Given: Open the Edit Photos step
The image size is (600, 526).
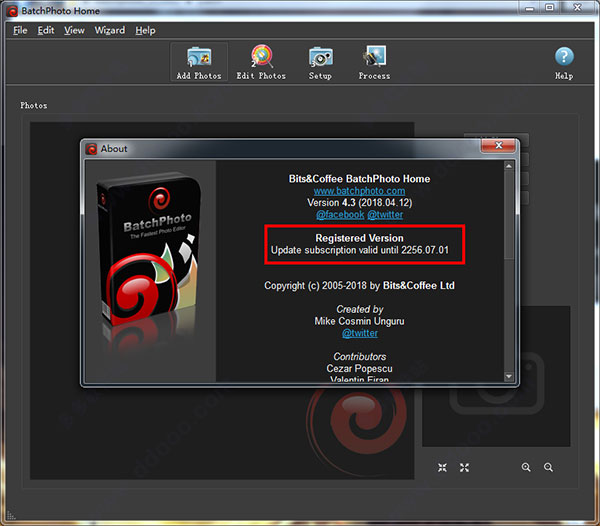Looking at the screenshot, I should [x=261, y=62].
